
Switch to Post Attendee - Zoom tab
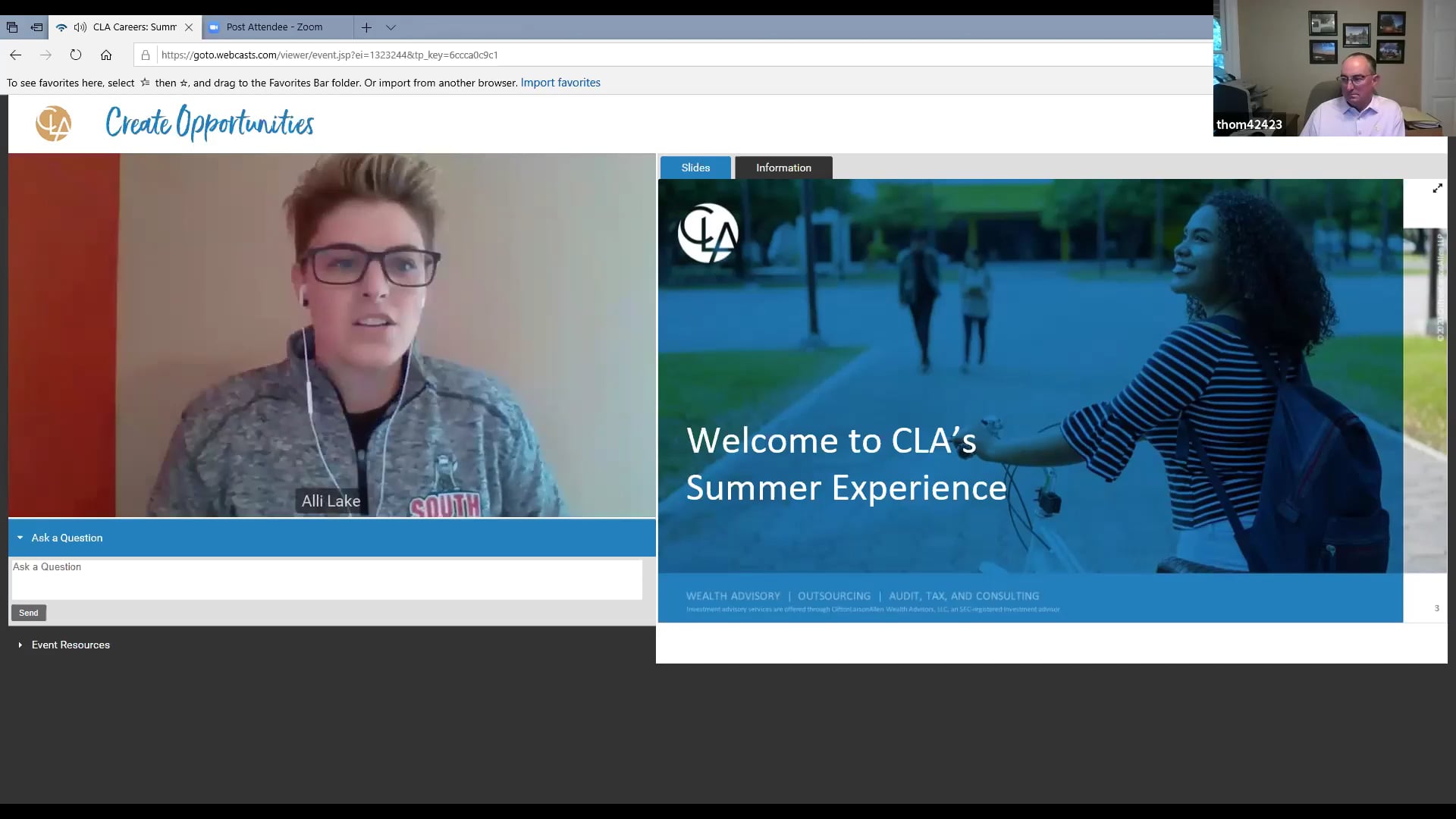[278, 27]
